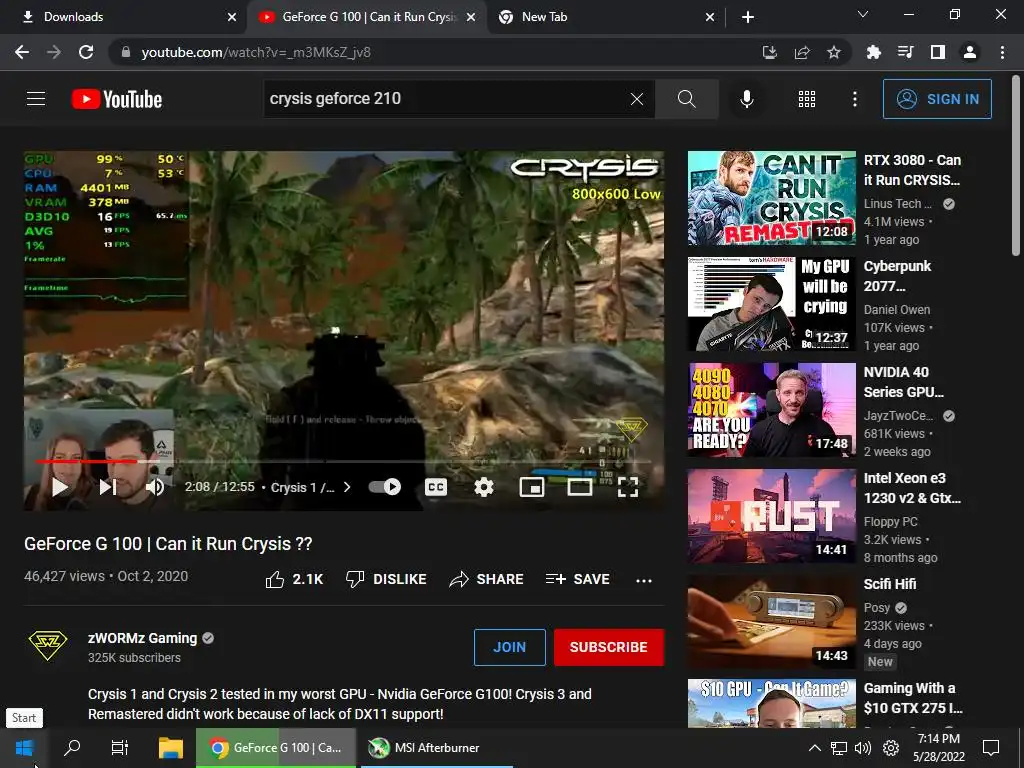Open the Windows Start menu
This screenshot has width=1024, height=768.
click(x=24, y=748)
